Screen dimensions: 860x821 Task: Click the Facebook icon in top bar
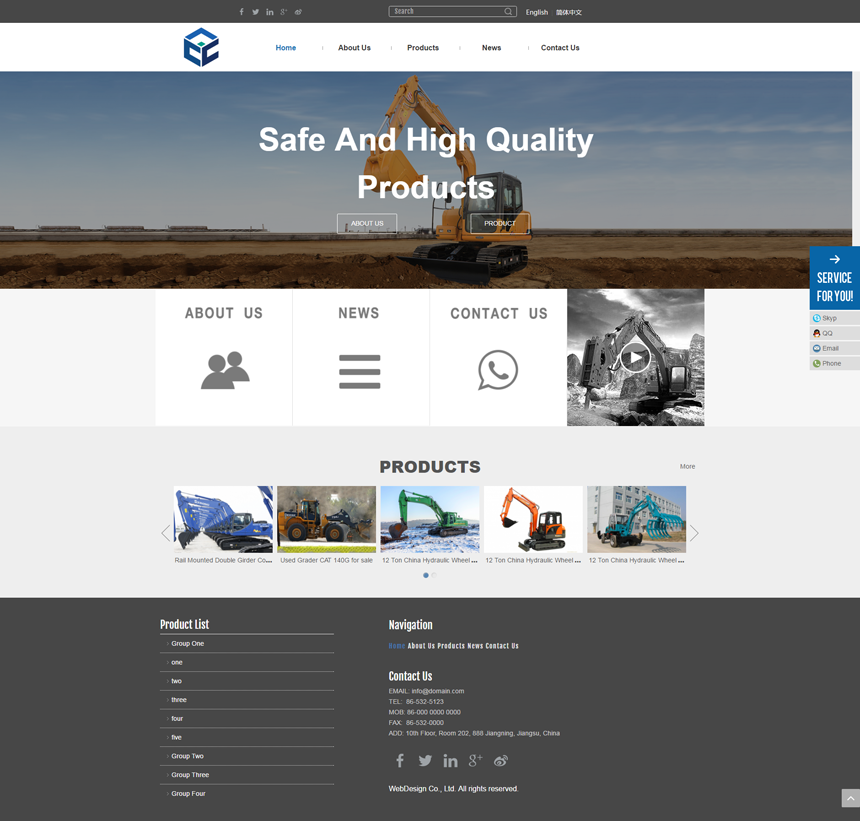241,12
